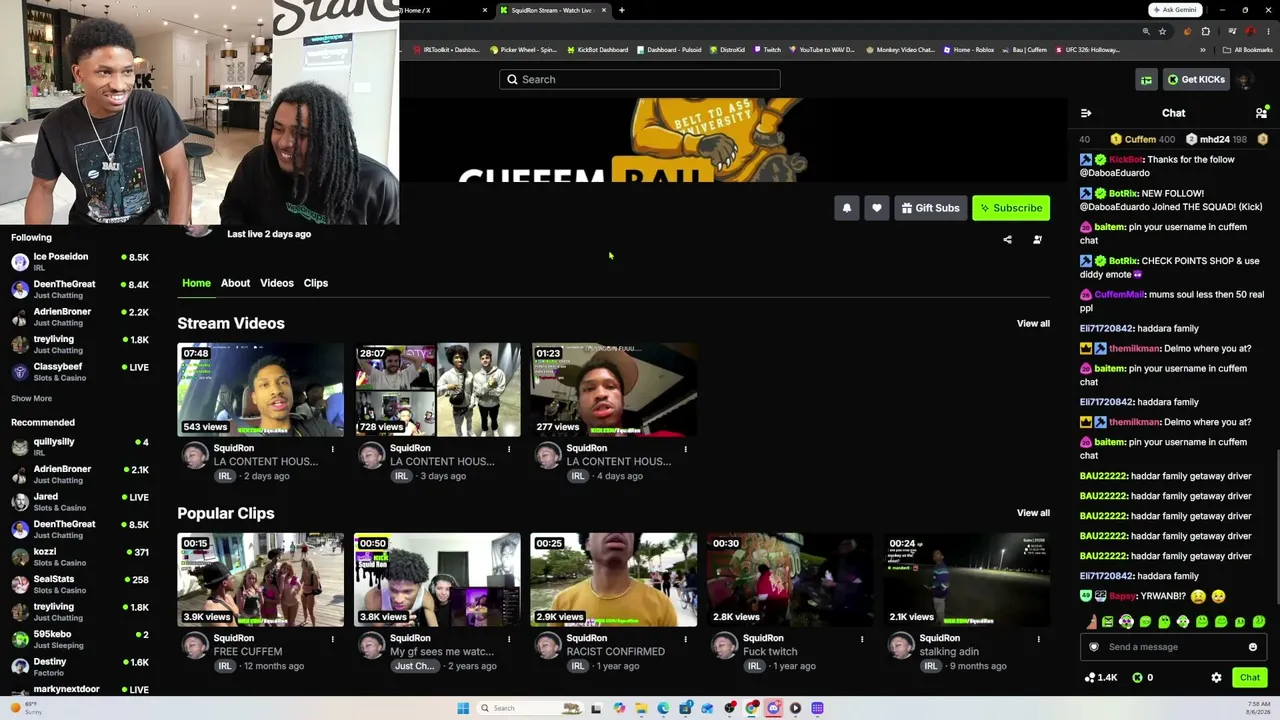Click the Subscribe button
The width and height of the screenshot is (1280, 720).
click(1011, 208)
